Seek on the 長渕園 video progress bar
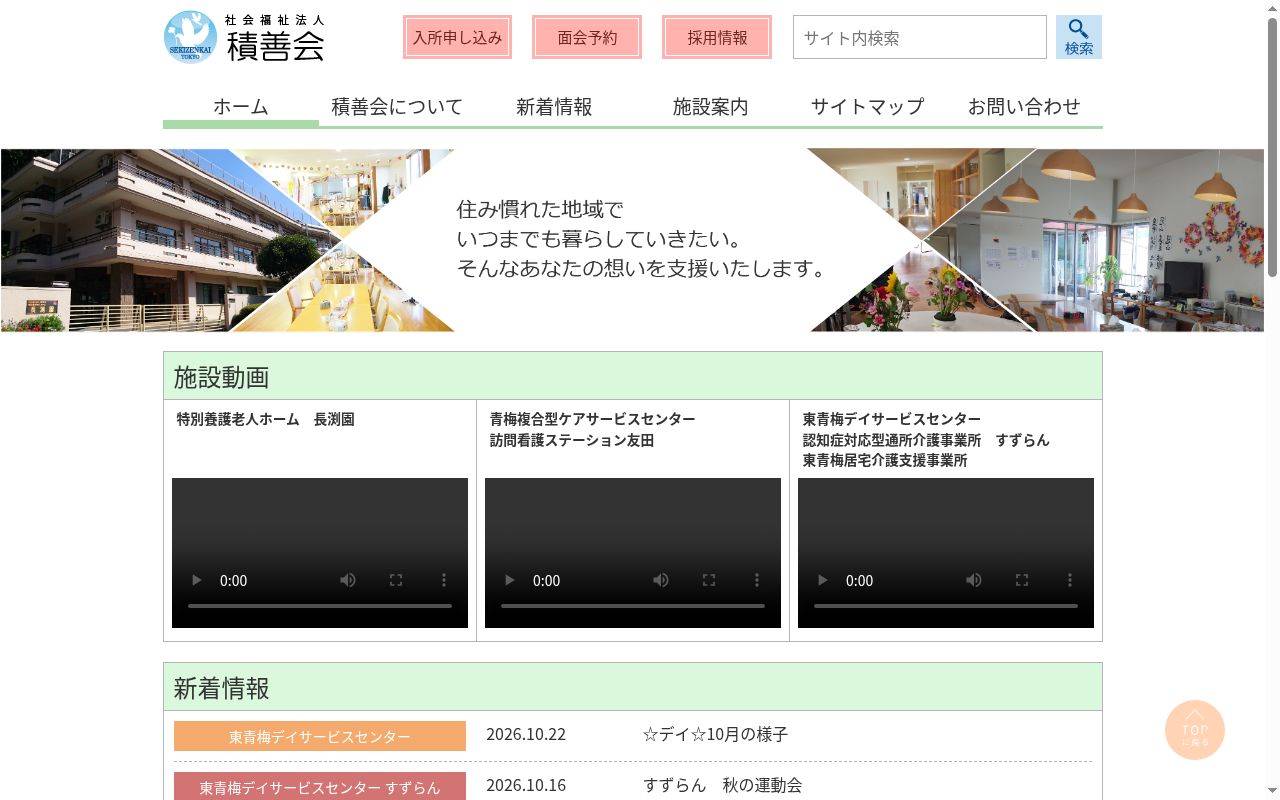Viewport: 1280px width, 800px height. point(320,606)
